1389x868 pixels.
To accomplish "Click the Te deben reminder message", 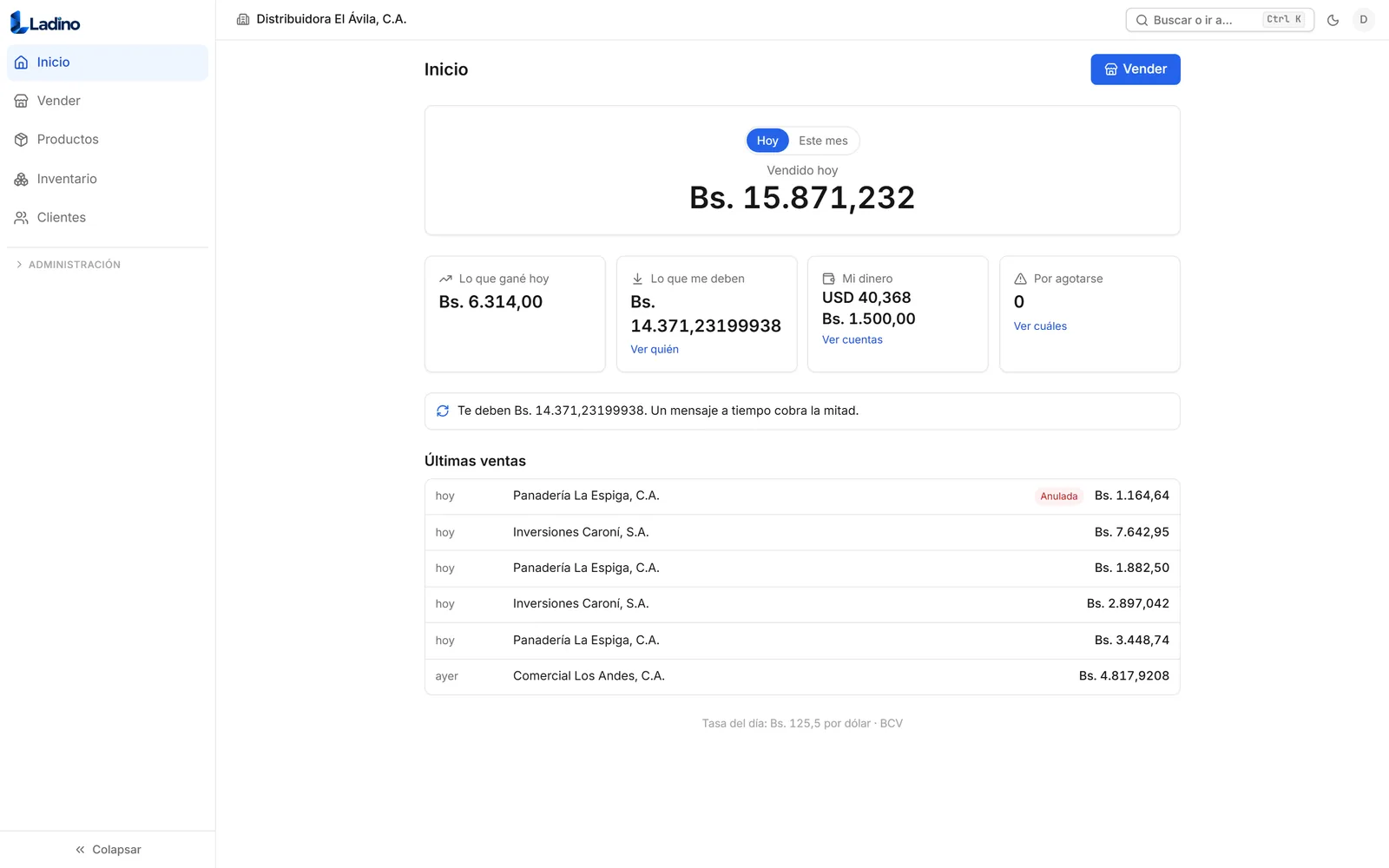I will pyautogui.click(x=658, y=411).
